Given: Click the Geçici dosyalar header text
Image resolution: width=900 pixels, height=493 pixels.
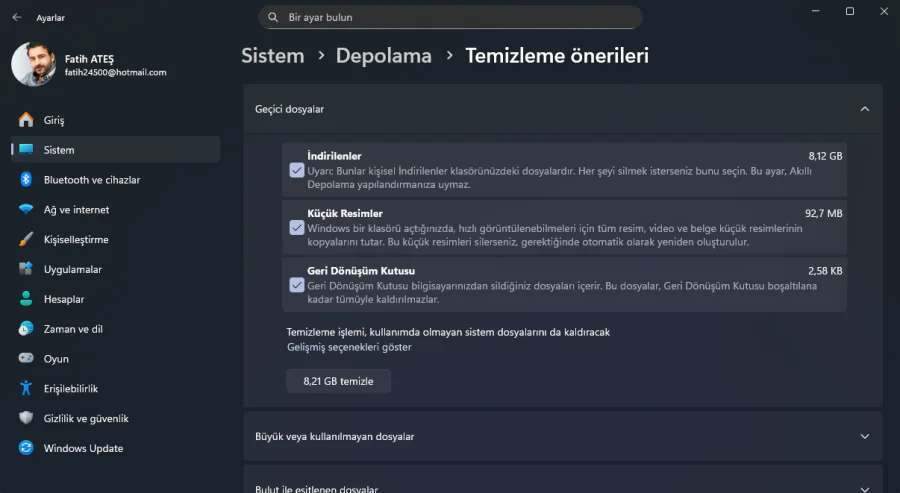Looking at the screenshot, I should (x=289, y=109).
